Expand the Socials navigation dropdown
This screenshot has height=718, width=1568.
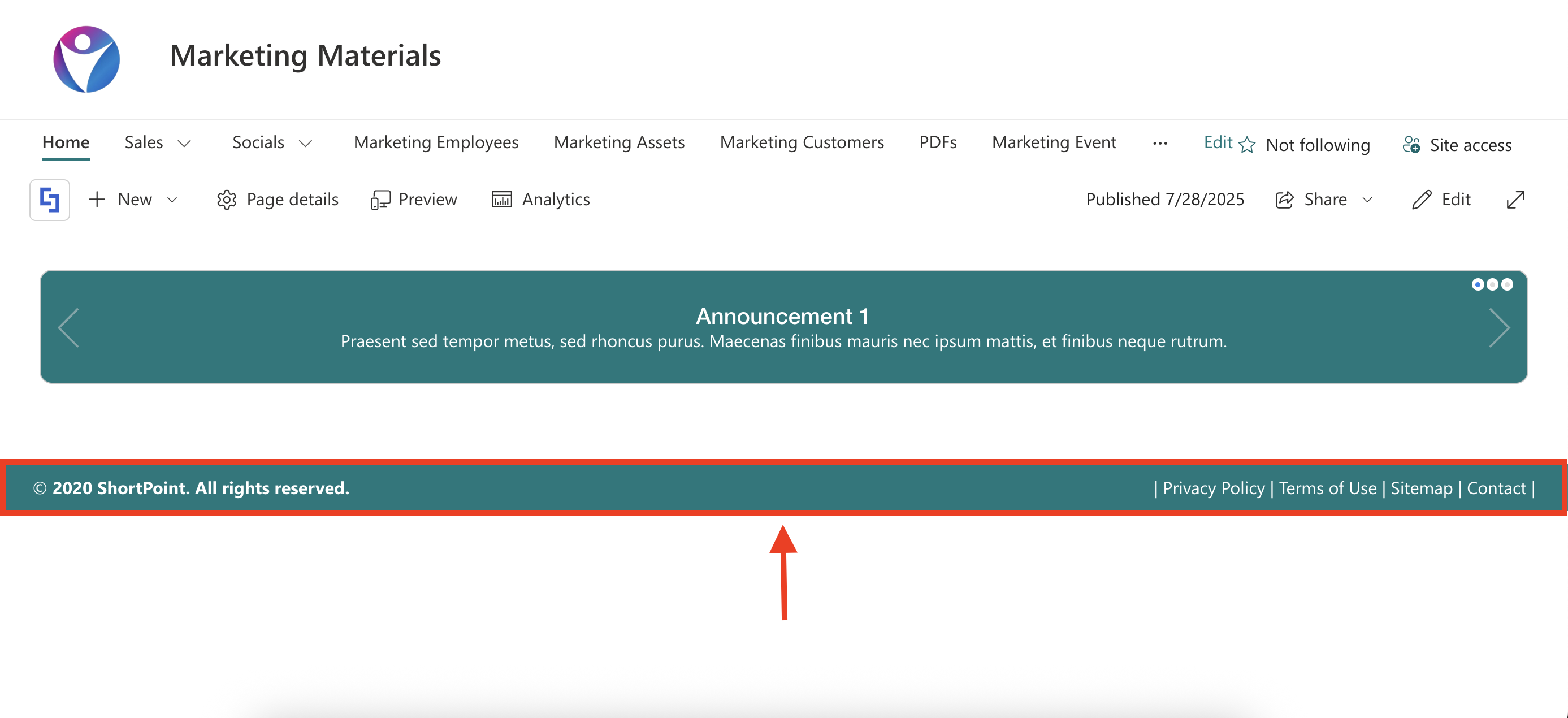306,144
